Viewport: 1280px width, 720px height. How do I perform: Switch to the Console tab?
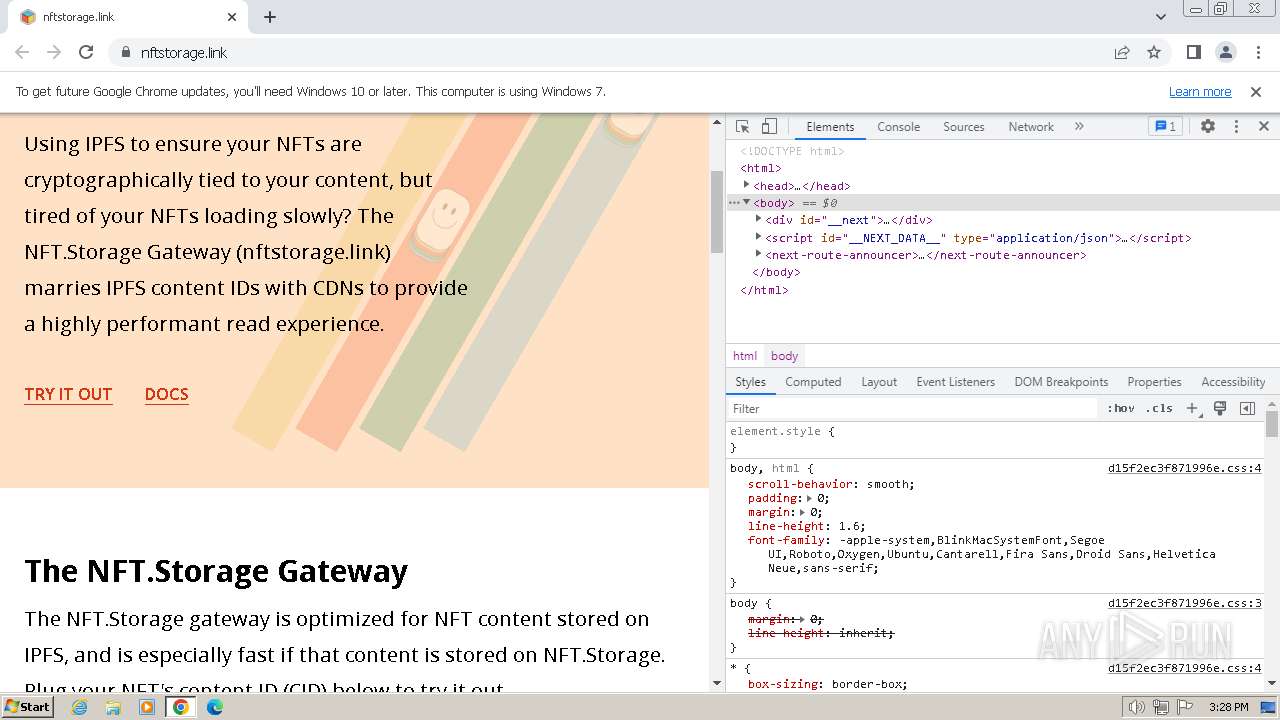pyautogui.click(x=898, y=127)
